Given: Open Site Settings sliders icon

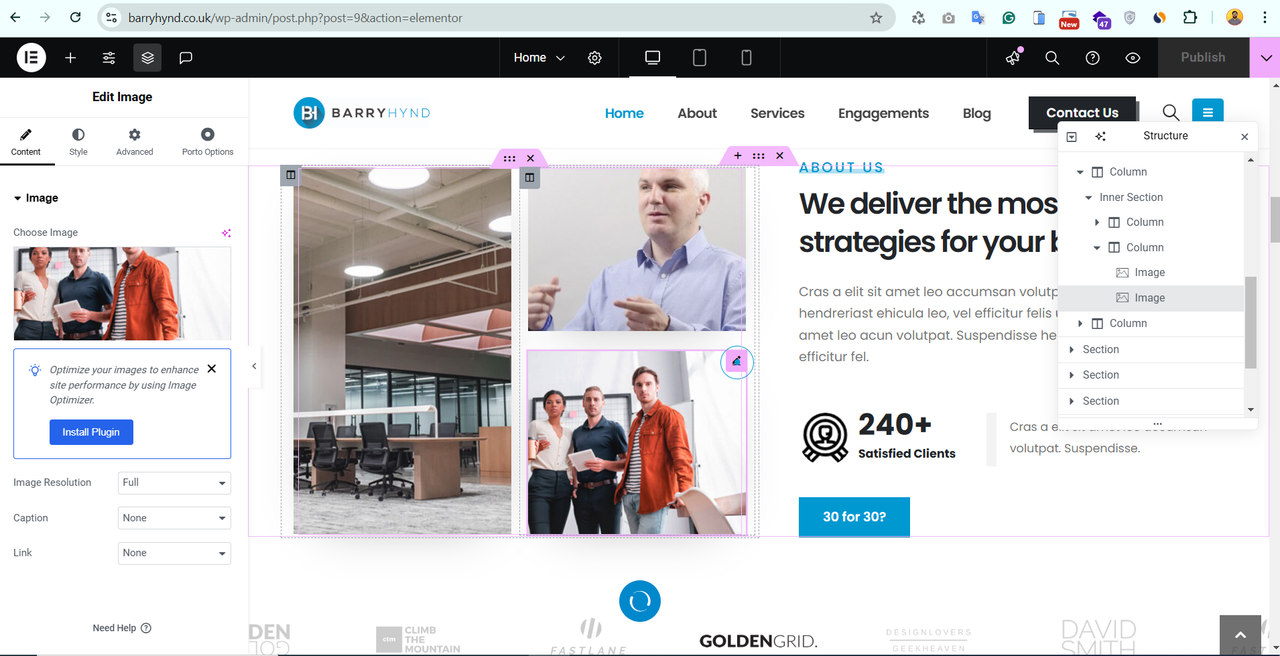Looking at the screenshot, I should coord(109,58).
